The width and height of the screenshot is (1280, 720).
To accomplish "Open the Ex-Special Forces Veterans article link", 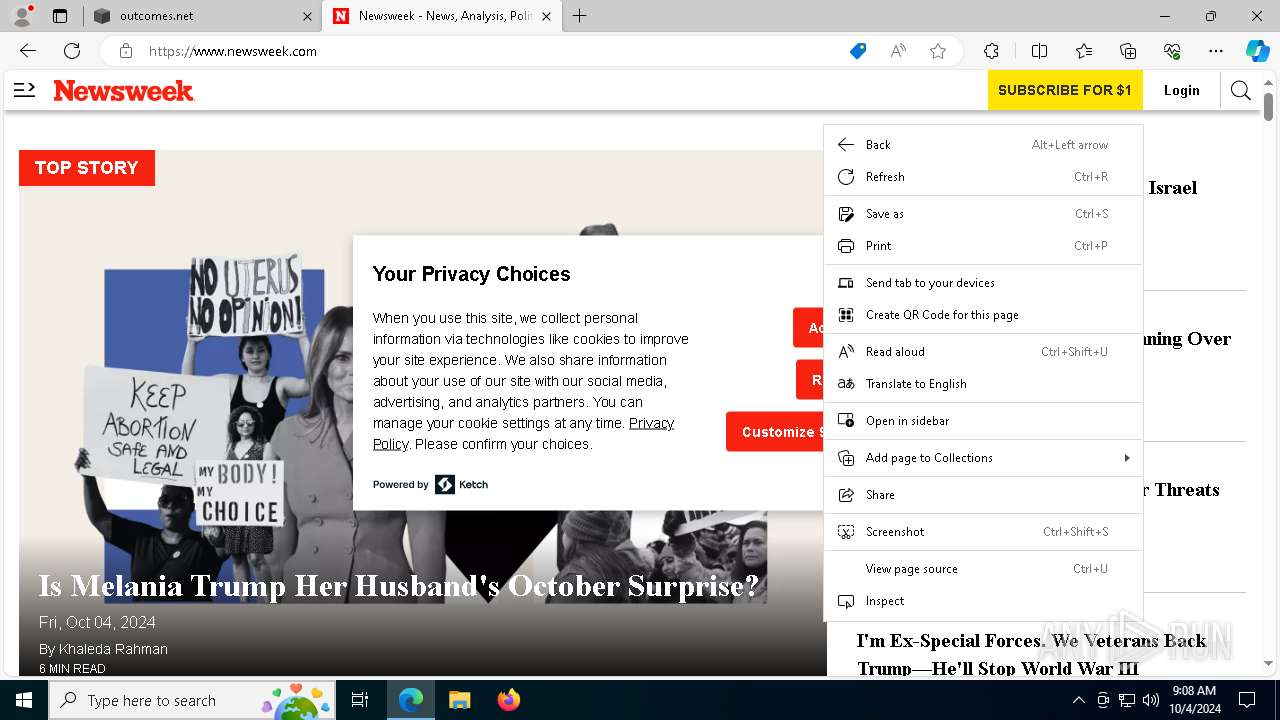I will (x=1031, y=654).
